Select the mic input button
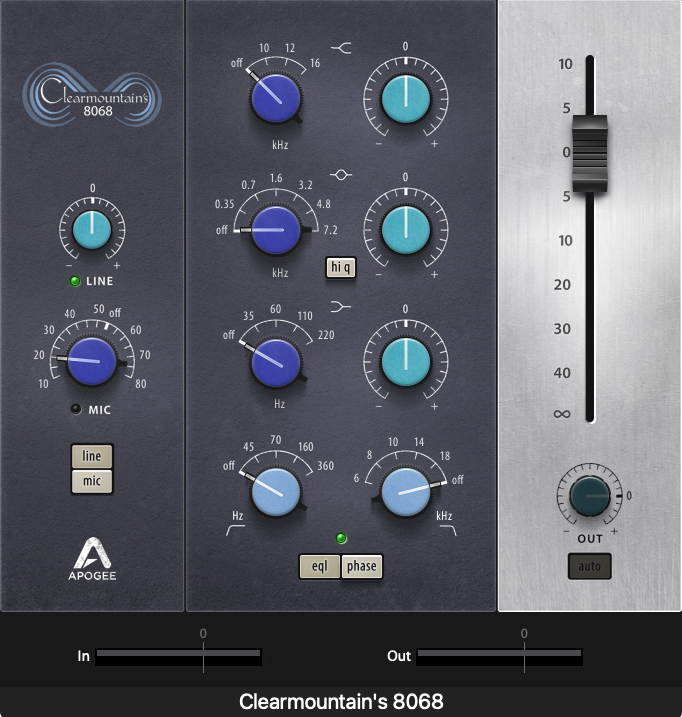Screen dimensions: 682x717 (91, 481)
